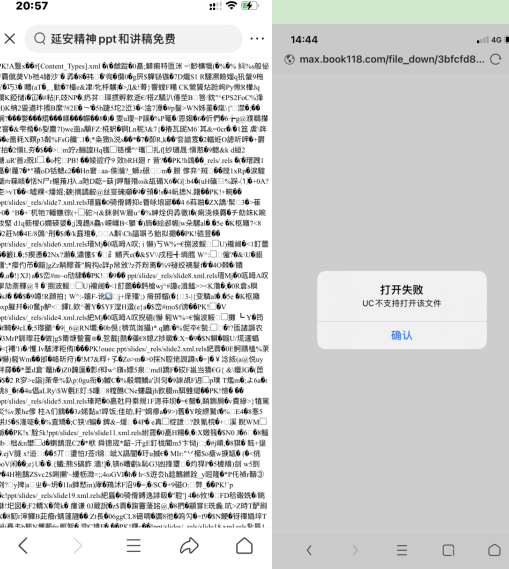Tap the globe icon beside the URL
This screenshot has height=569, width=509.
pyautogui.click(x=290, y=59)
